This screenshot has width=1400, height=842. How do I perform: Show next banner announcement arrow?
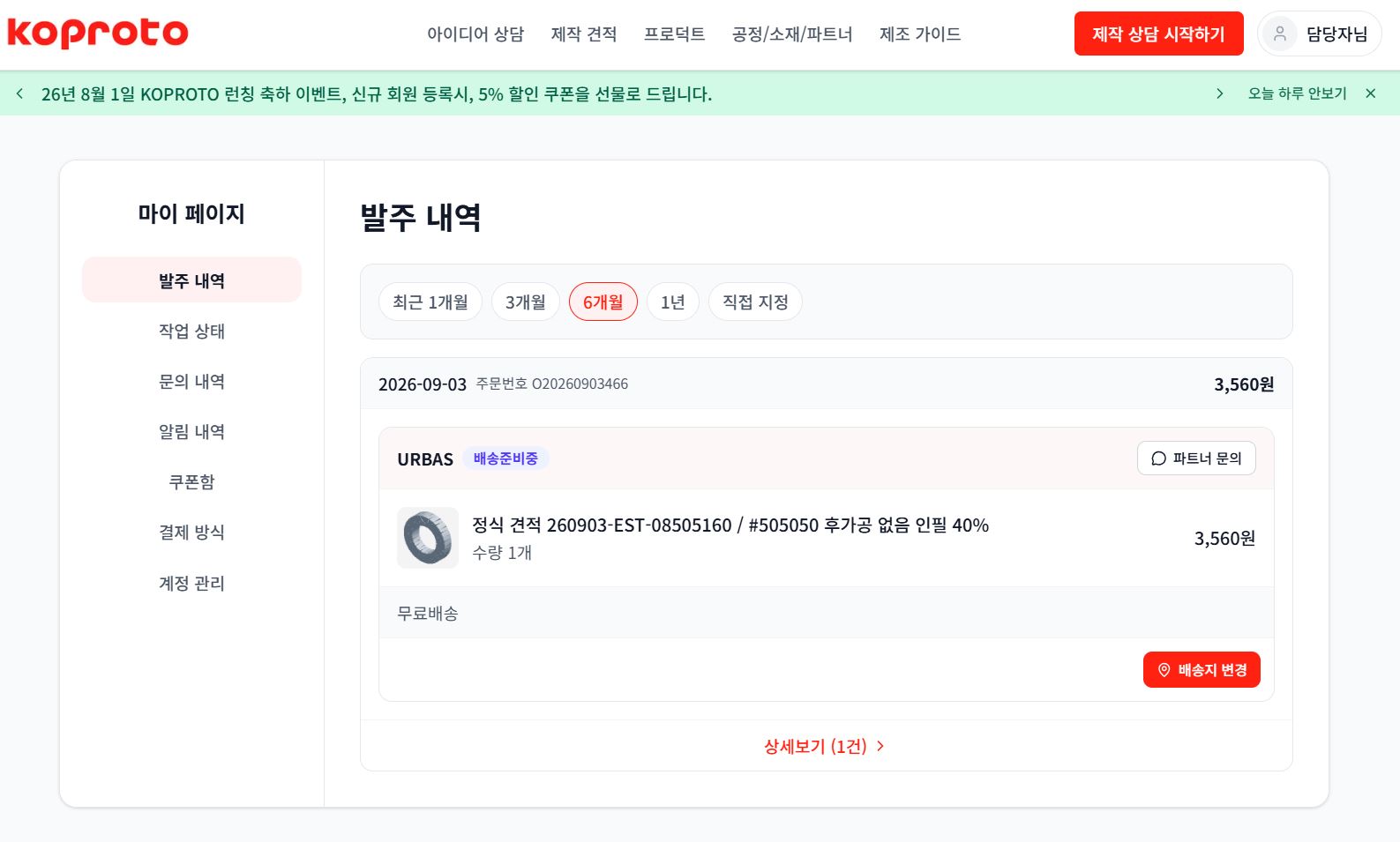click(1219, 93)
